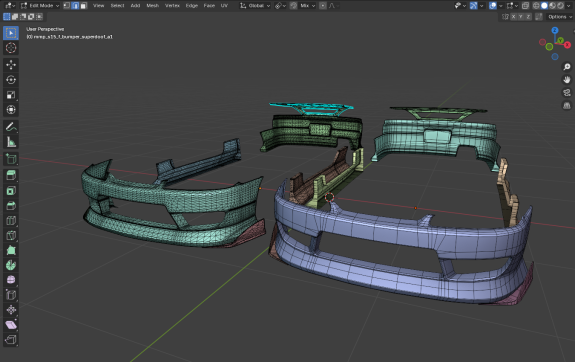Open the View menu
The height and width of the screenshot is (362, 575).
(x=98, y=6)
